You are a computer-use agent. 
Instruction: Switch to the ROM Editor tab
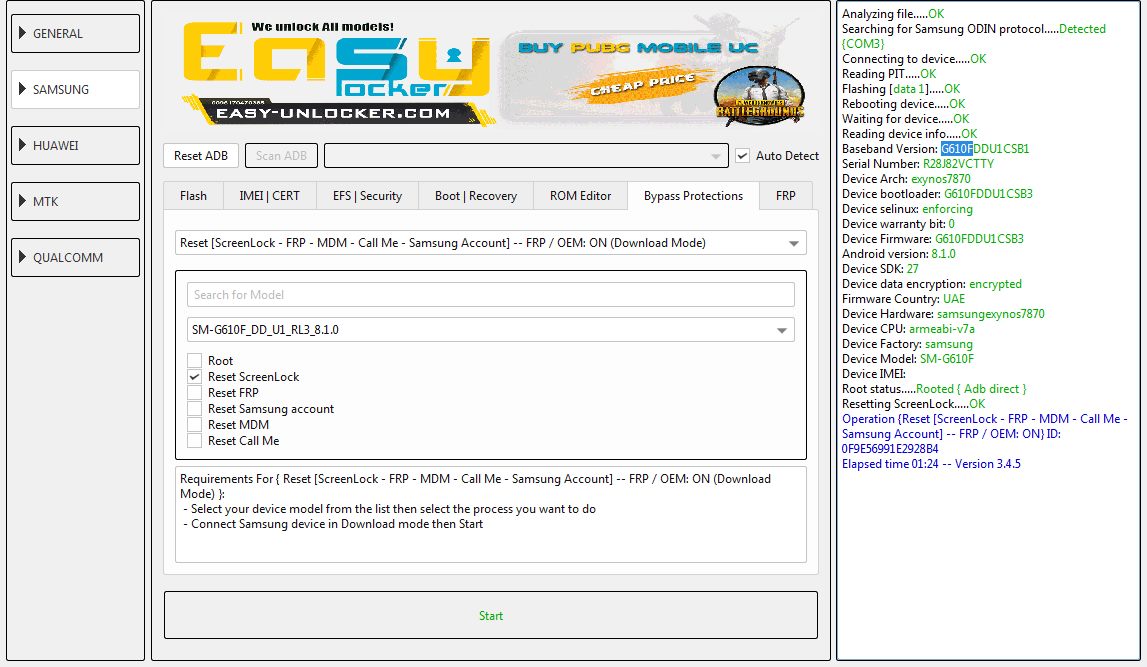[580, 196]
